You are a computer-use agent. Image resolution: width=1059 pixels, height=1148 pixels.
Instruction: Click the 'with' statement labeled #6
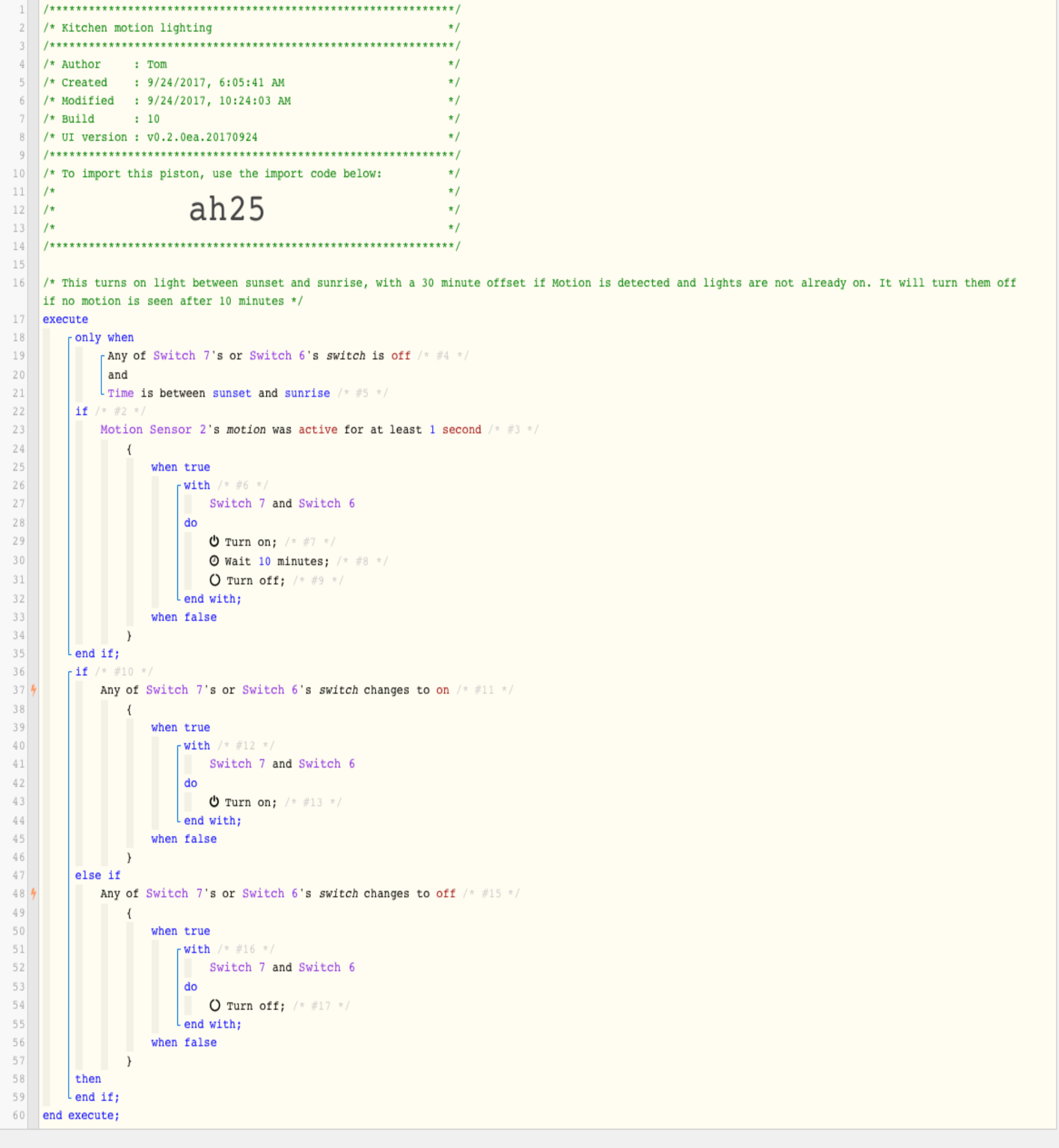197,485
